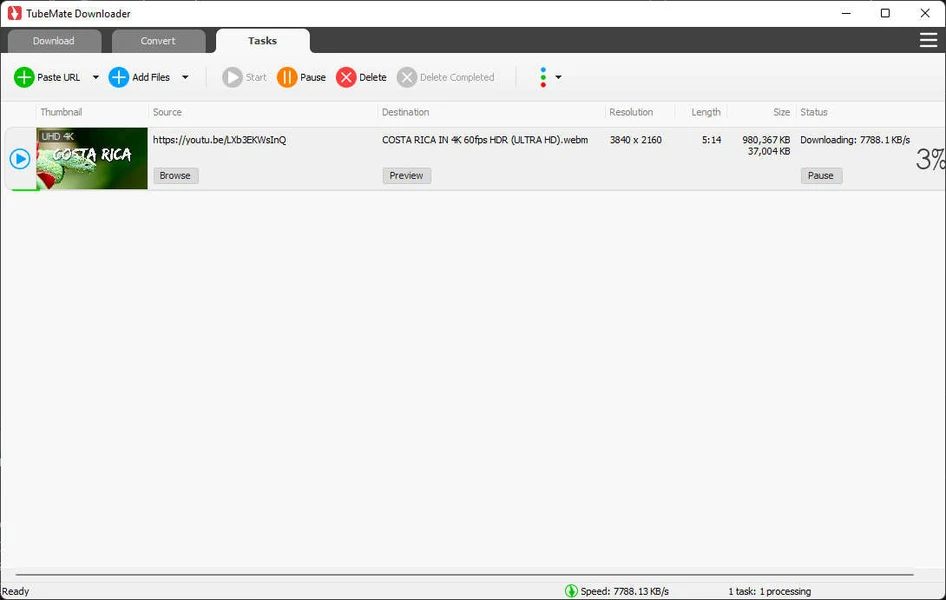Image resolution: width=946 pixels, height=600 pixels.
Task: Click the Delete Completed icon
Action: 407,77
